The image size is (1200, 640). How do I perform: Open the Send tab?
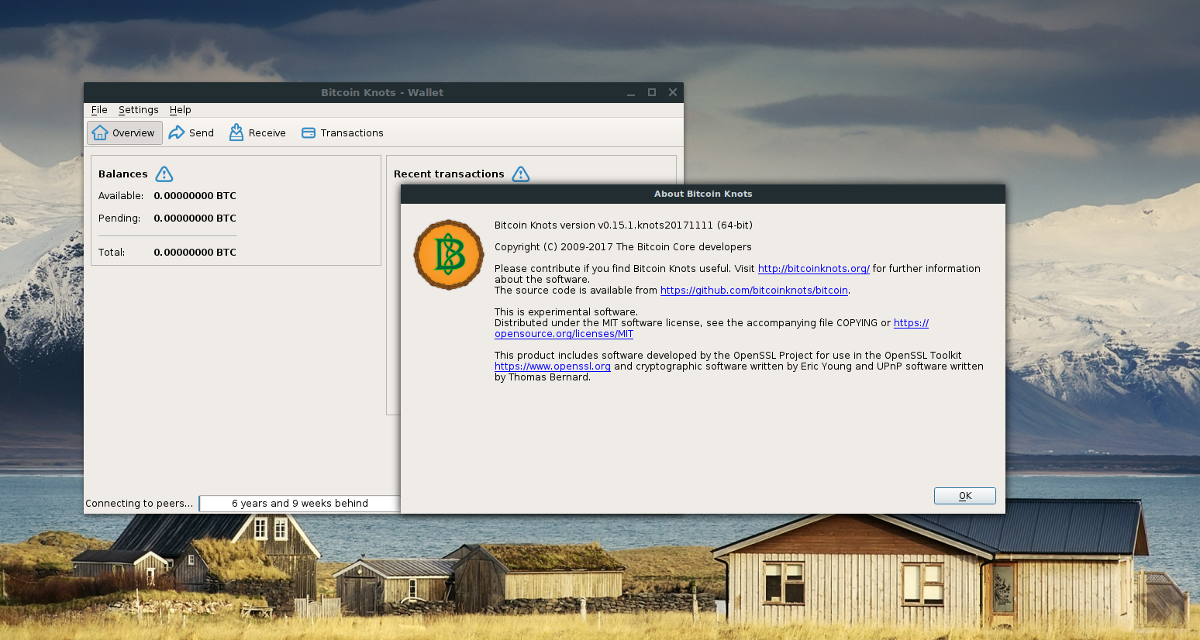coord(191,133)
